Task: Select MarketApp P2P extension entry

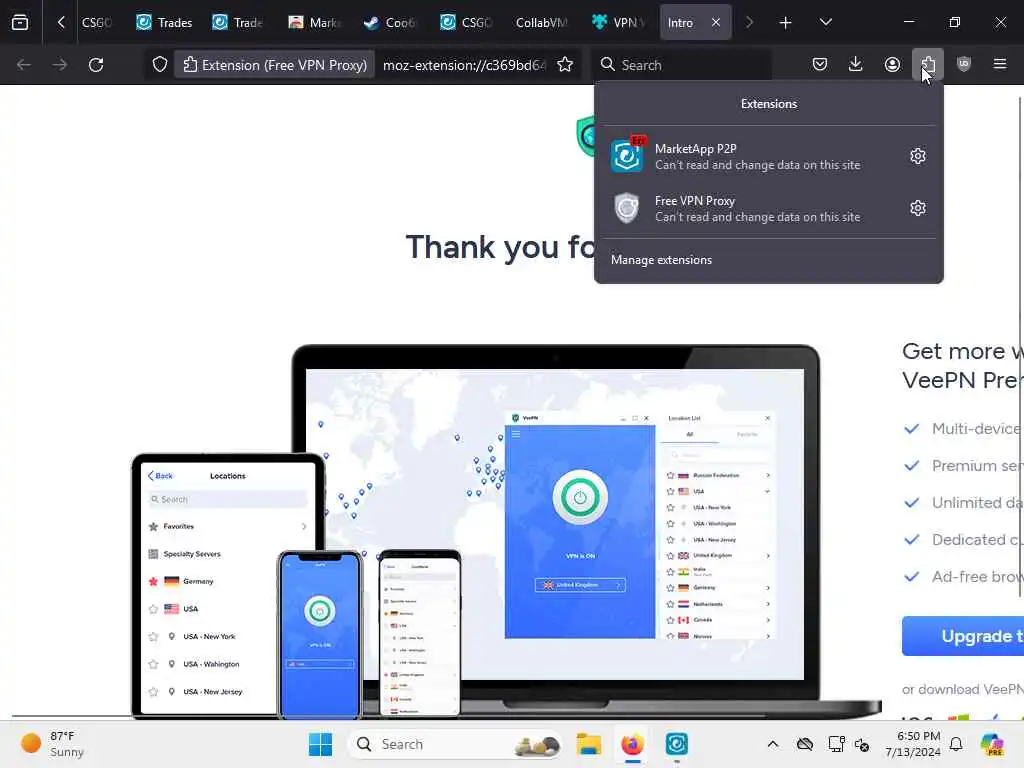Action: click(751, 156)
